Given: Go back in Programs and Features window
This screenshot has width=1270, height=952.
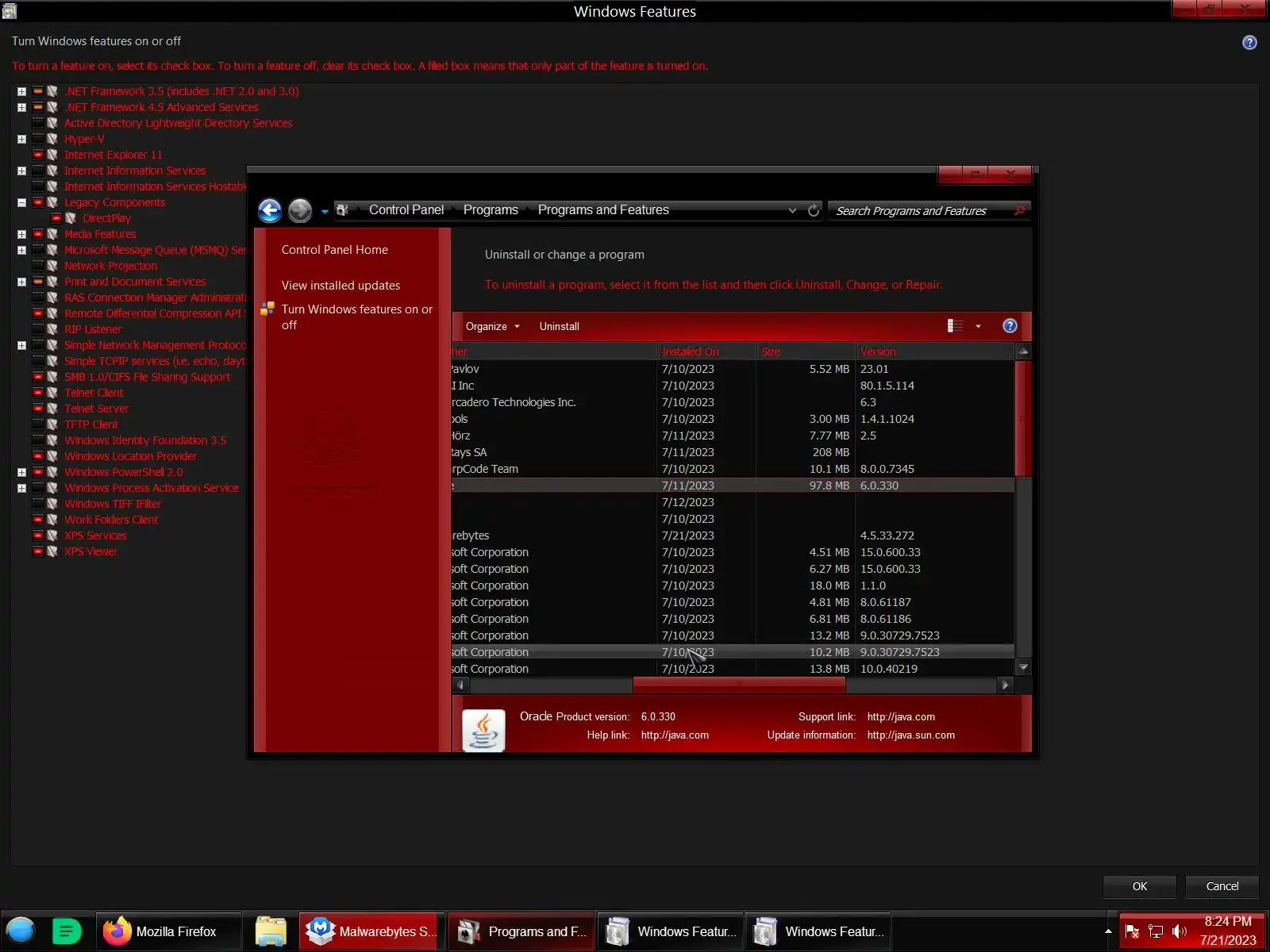Looking at the screenshot, I should 270,210.
